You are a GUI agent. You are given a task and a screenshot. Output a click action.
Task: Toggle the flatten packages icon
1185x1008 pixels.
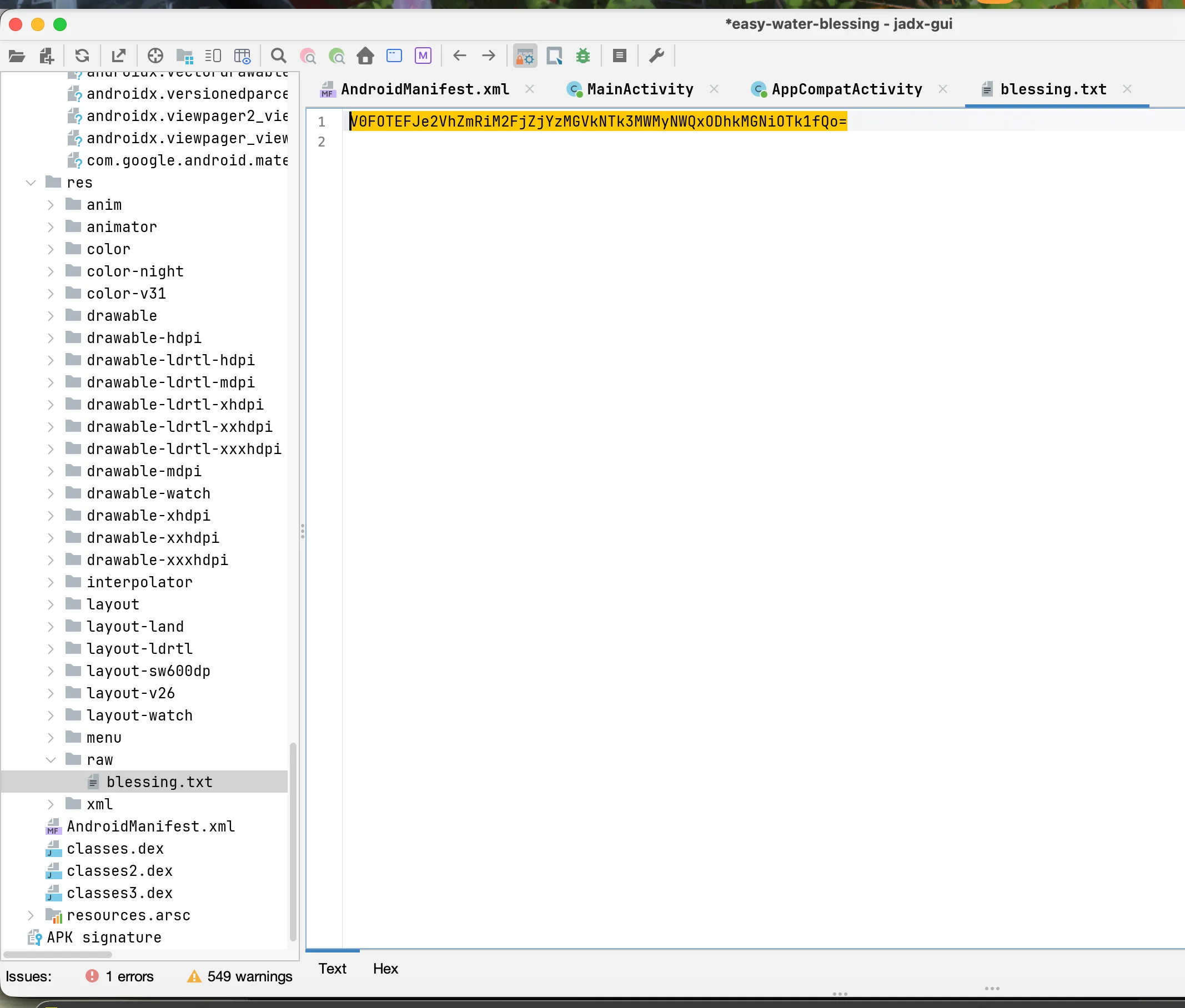pos(184,56)
